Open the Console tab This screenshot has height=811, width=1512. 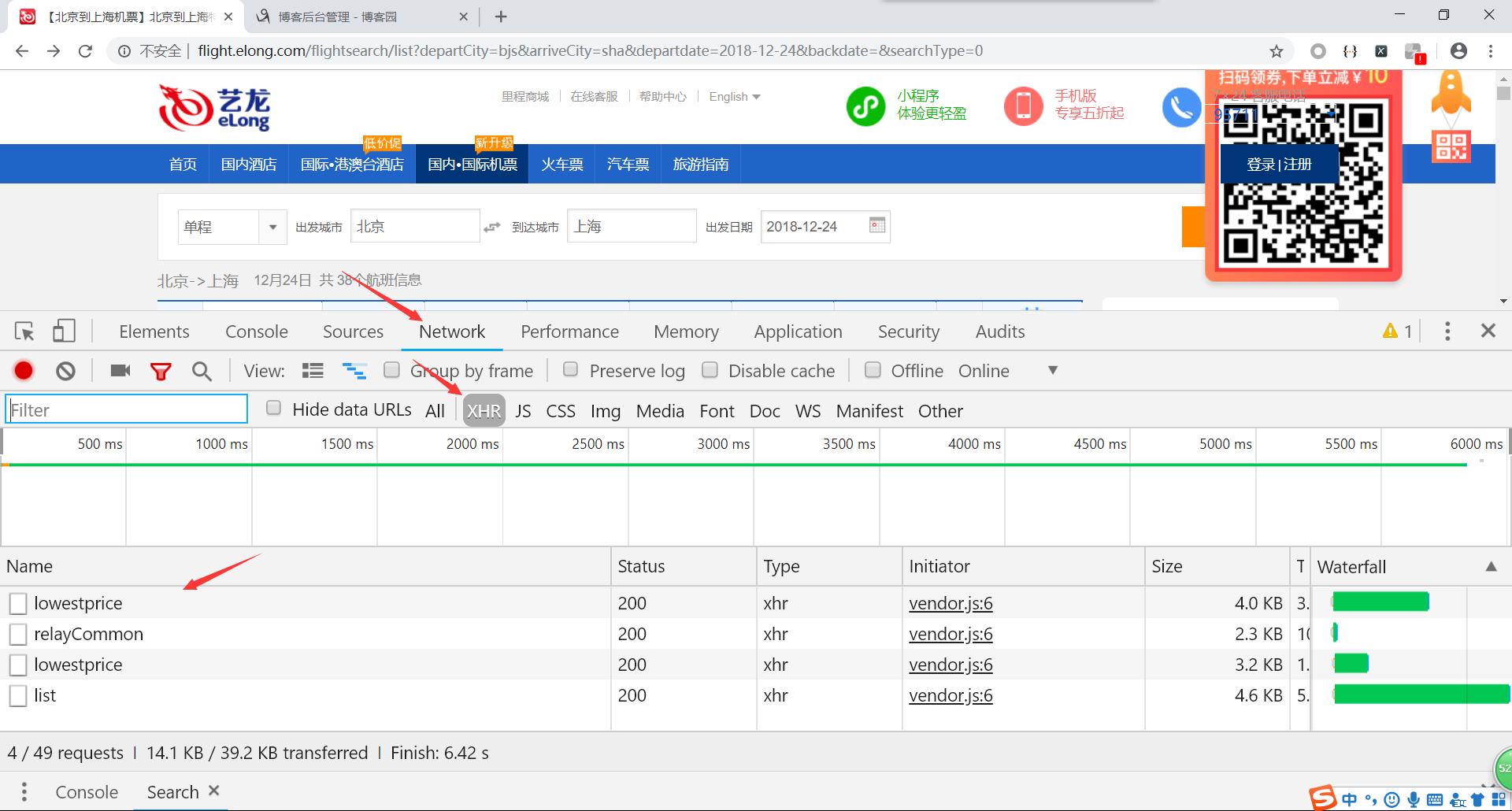[257, 331]
